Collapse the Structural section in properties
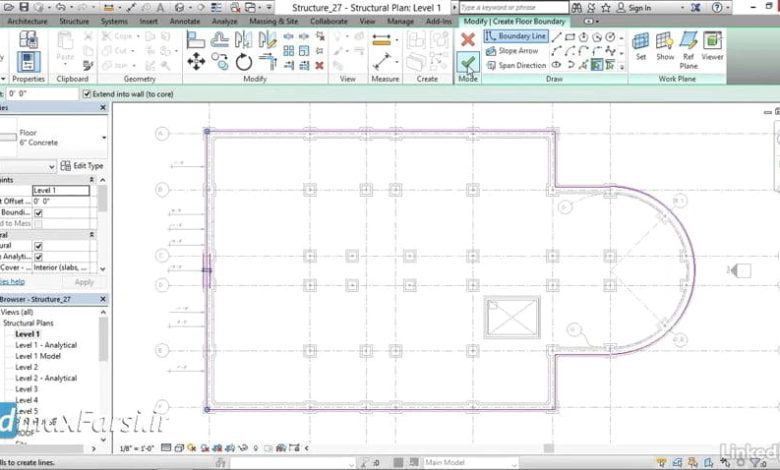 point(92,234)
